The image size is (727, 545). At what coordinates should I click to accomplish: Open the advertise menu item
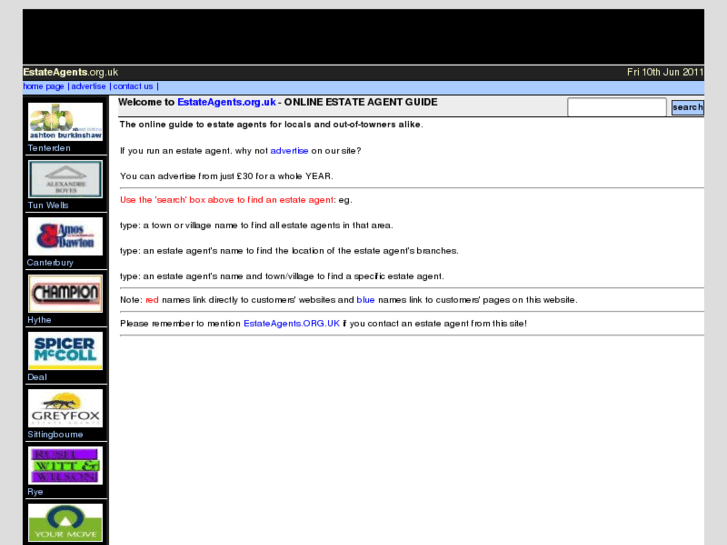89,87
